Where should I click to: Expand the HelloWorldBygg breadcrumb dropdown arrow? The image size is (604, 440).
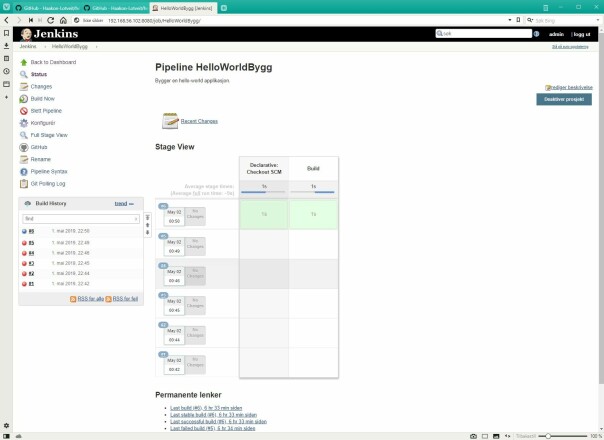tap(96, 47)
